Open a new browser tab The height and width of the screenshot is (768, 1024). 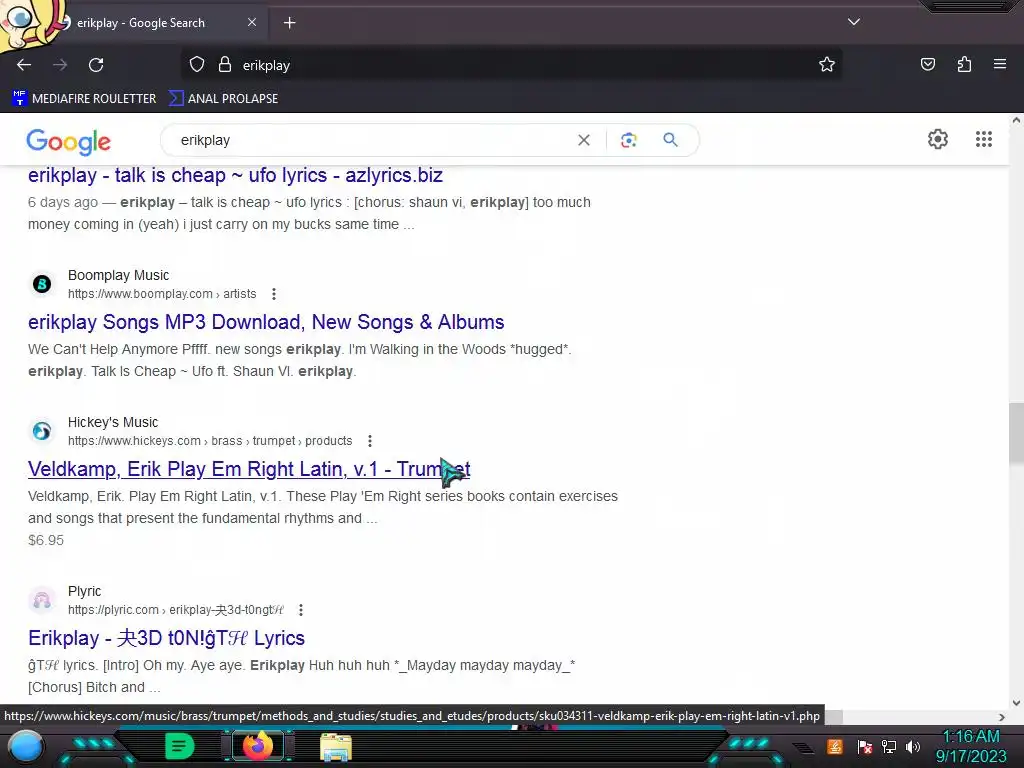pyautogui.click(x=289, y=23)
